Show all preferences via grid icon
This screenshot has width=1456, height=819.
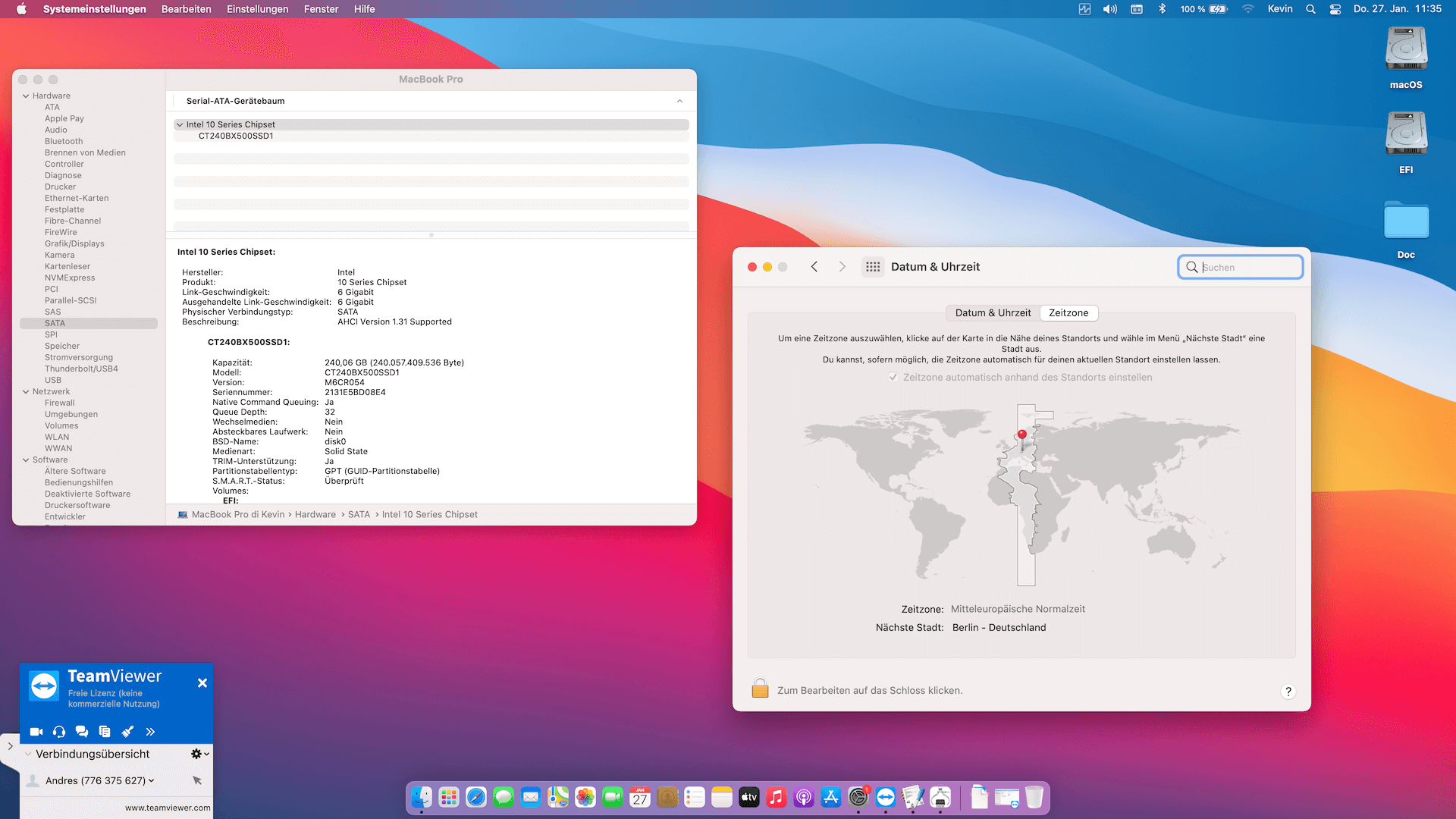click(x=873, y=267)
